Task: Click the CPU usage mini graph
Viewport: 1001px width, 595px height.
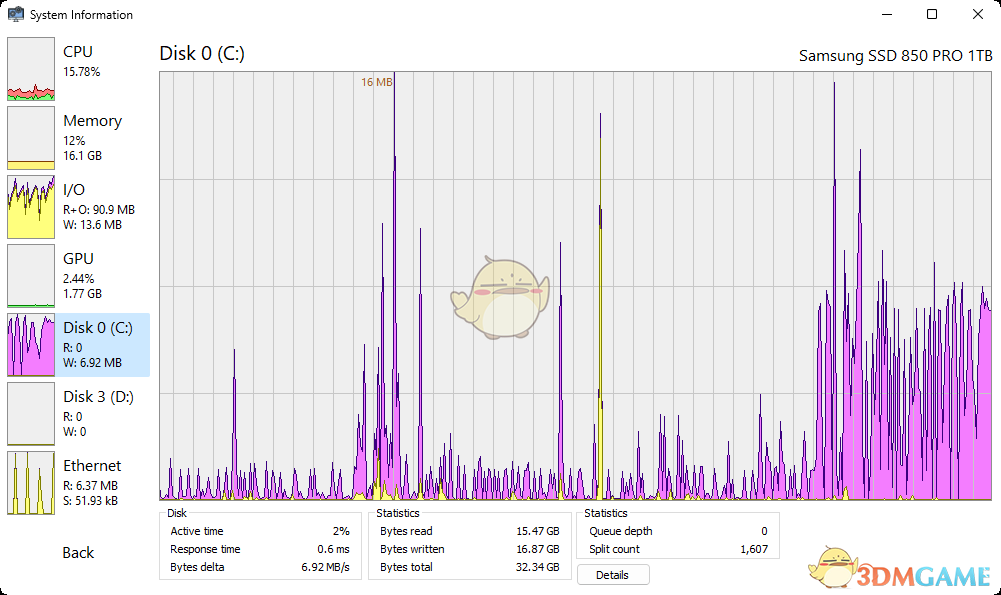Action: tap(31, 70)
